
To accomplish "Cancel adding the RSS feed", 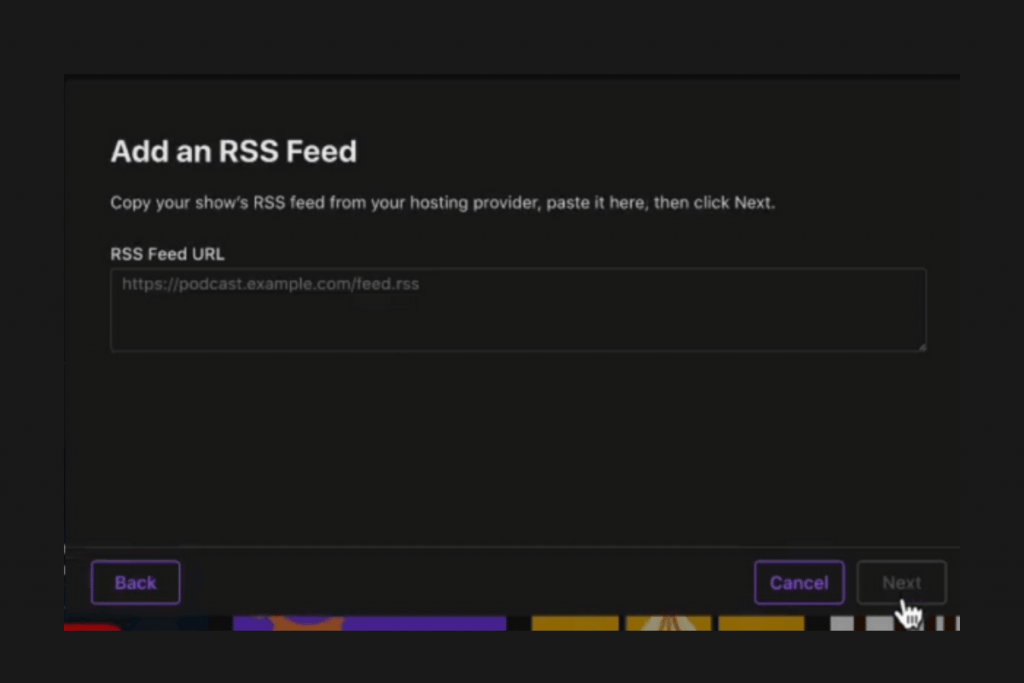I will [x=798, y=583].
